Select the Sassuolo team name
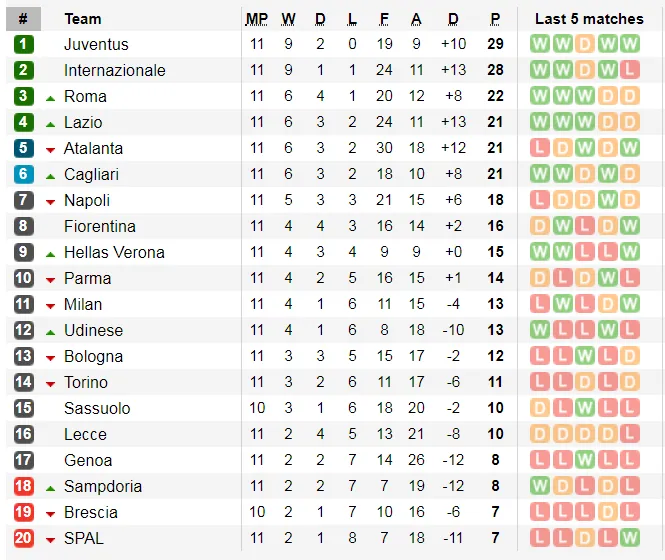Screen dimensions: 665x560 tap(97, 408)
